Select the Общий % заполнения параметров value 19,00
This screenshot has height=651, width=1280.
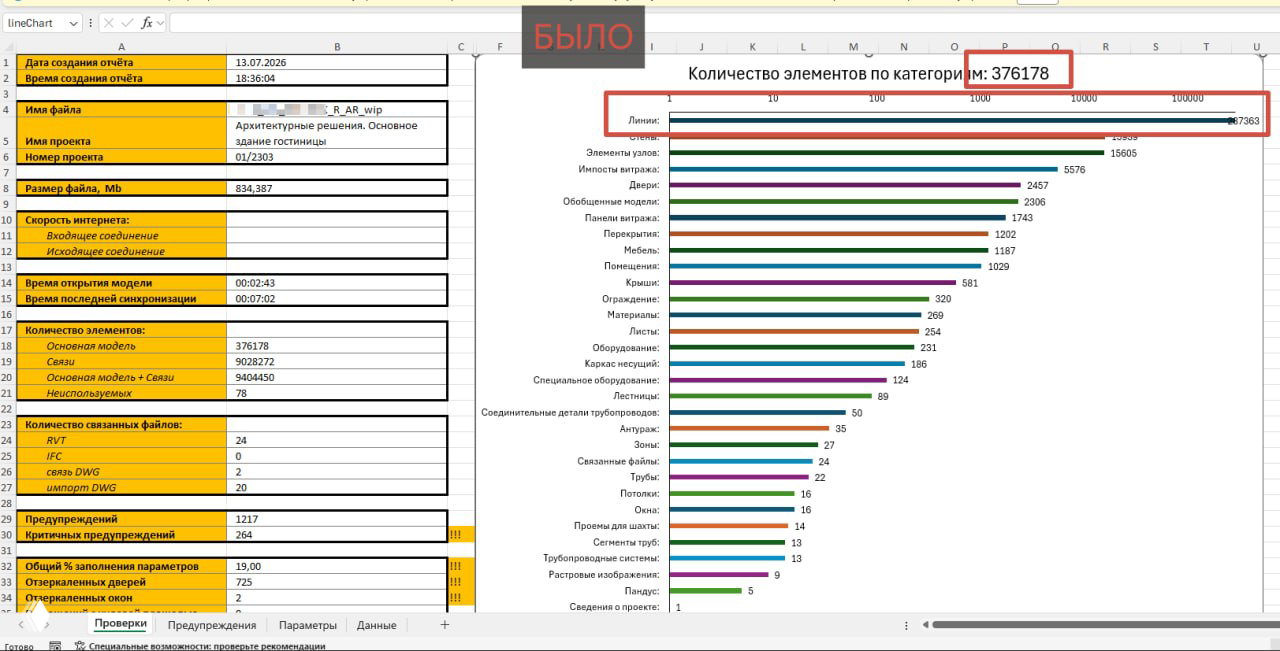pos(337,566)
